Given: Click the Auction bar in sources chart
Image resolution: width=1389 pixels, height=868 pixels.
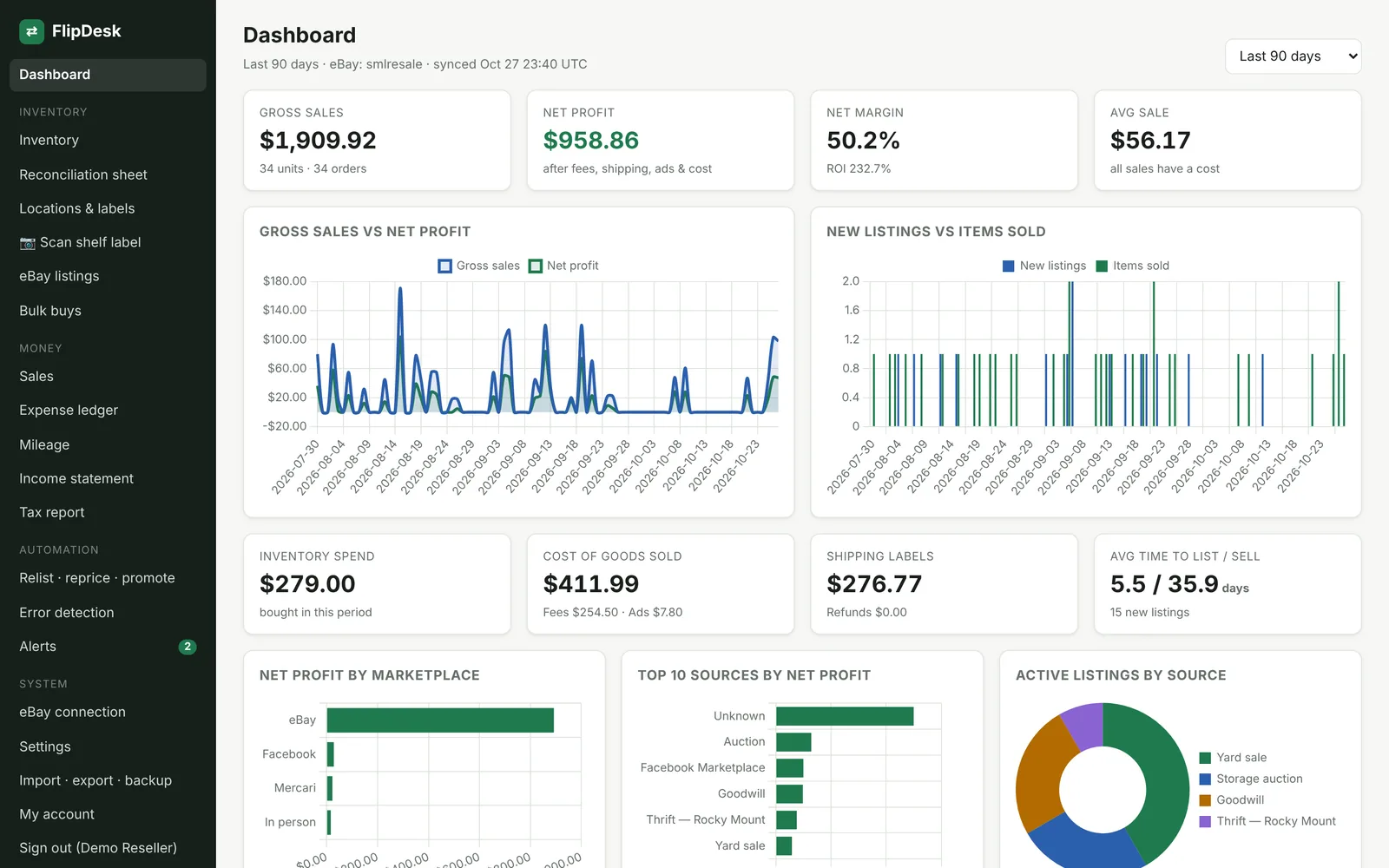Looking at the screenshot, I should click(x=793, y=742).
